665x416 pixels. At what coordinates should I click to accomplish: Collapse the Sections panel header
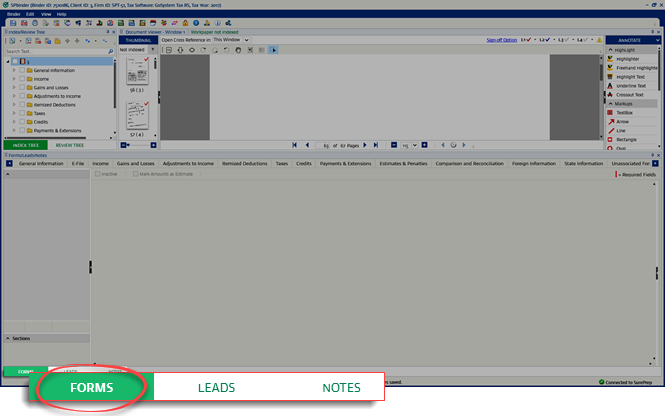pos(8,338)
